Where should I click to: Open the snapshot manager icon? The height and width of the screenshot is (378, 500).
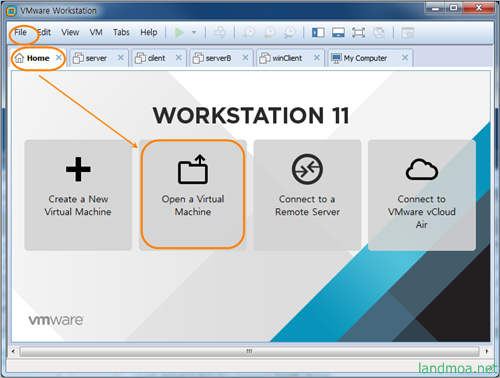point(289,33)
